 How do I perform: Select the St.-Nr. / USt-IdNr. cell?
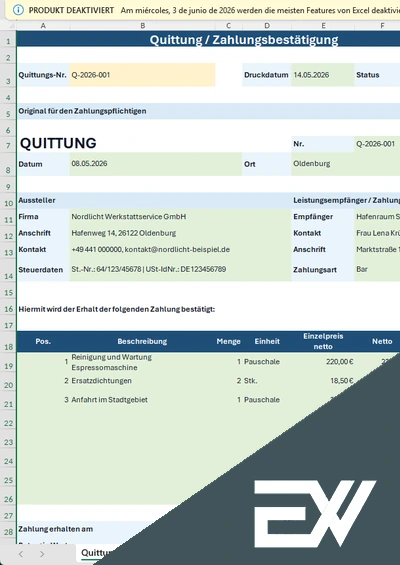[x=181, y=270]
